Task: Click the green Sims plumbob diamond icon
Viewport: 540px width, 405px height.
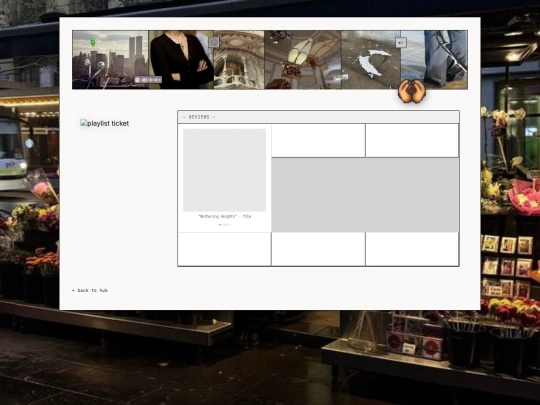Action: 92,42
